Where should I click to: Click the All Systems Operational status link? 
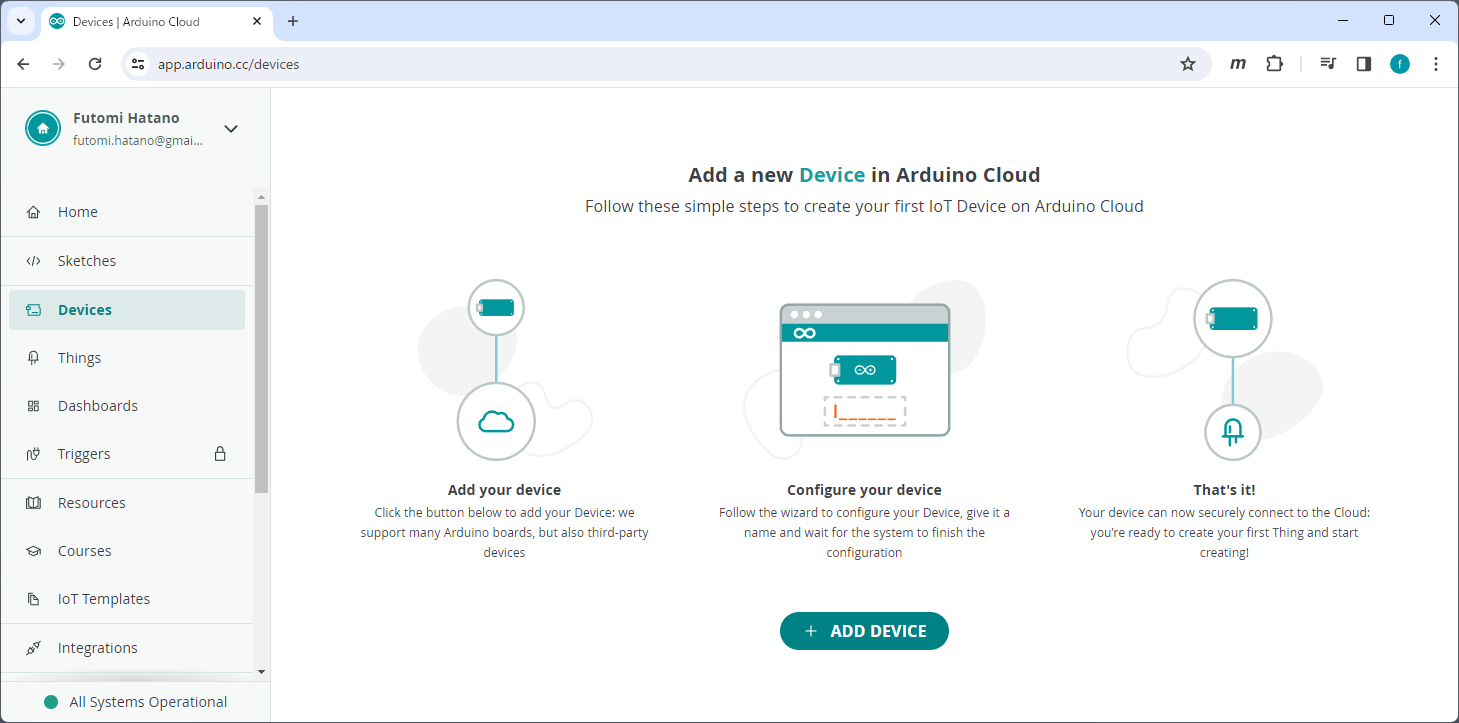pos(146,701)
